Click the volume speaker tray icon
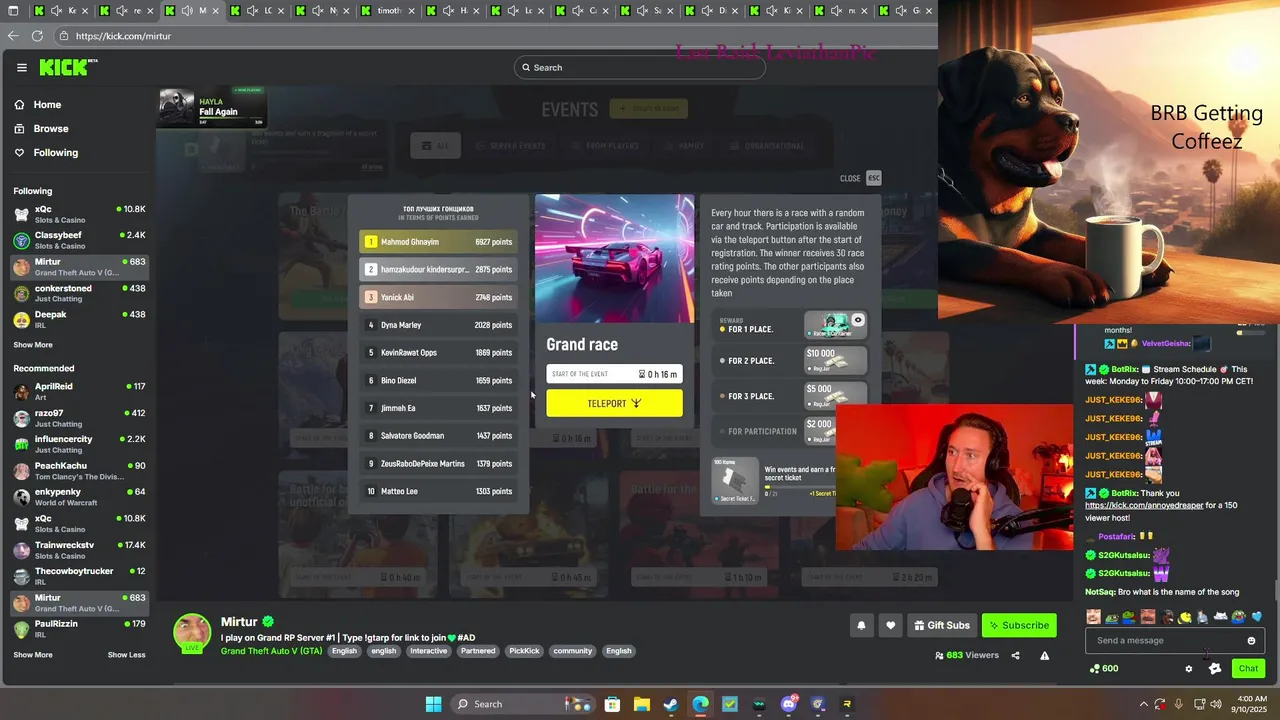1280x720 pixels. click(1216, 704)
